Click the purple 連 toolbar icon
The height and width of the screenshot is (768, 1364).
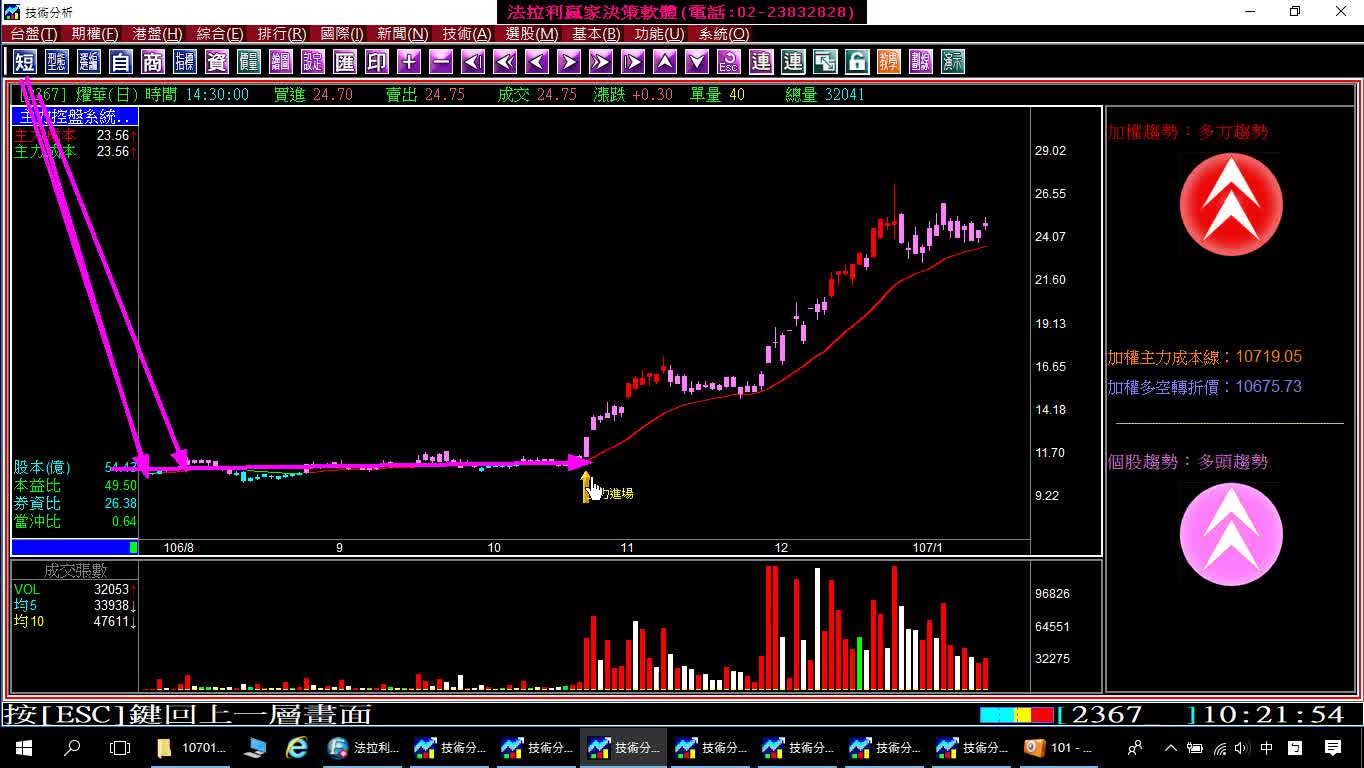(x=761, y=62)
